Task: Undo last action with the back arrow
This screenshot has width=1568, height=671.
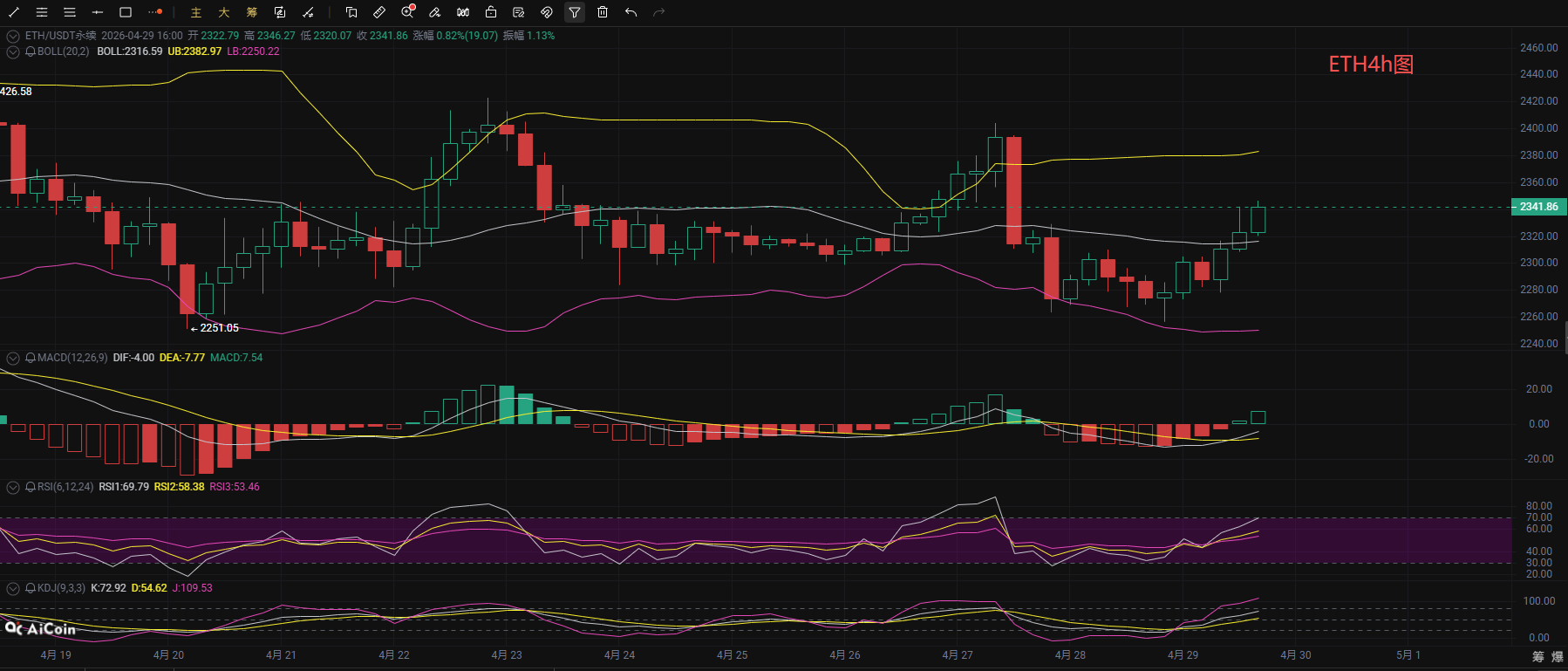Action: coord(631,12)
